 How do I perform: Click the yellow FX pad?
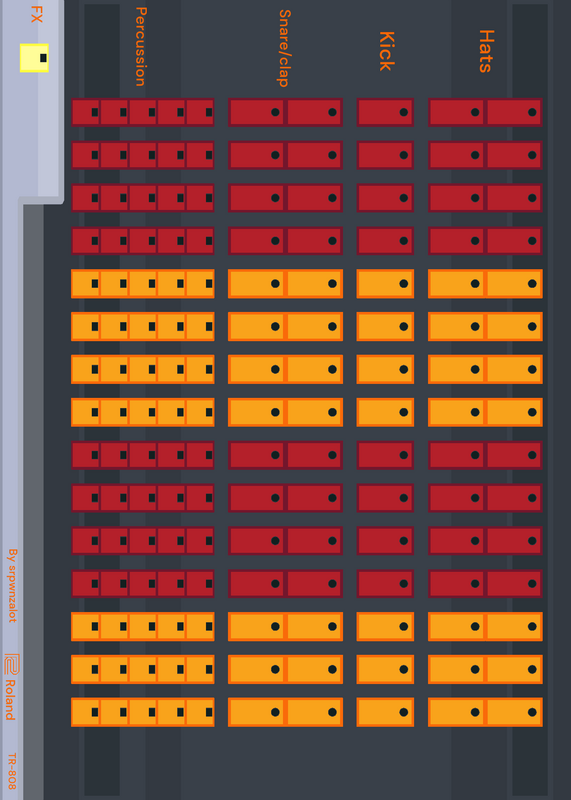tap(34, 58)
